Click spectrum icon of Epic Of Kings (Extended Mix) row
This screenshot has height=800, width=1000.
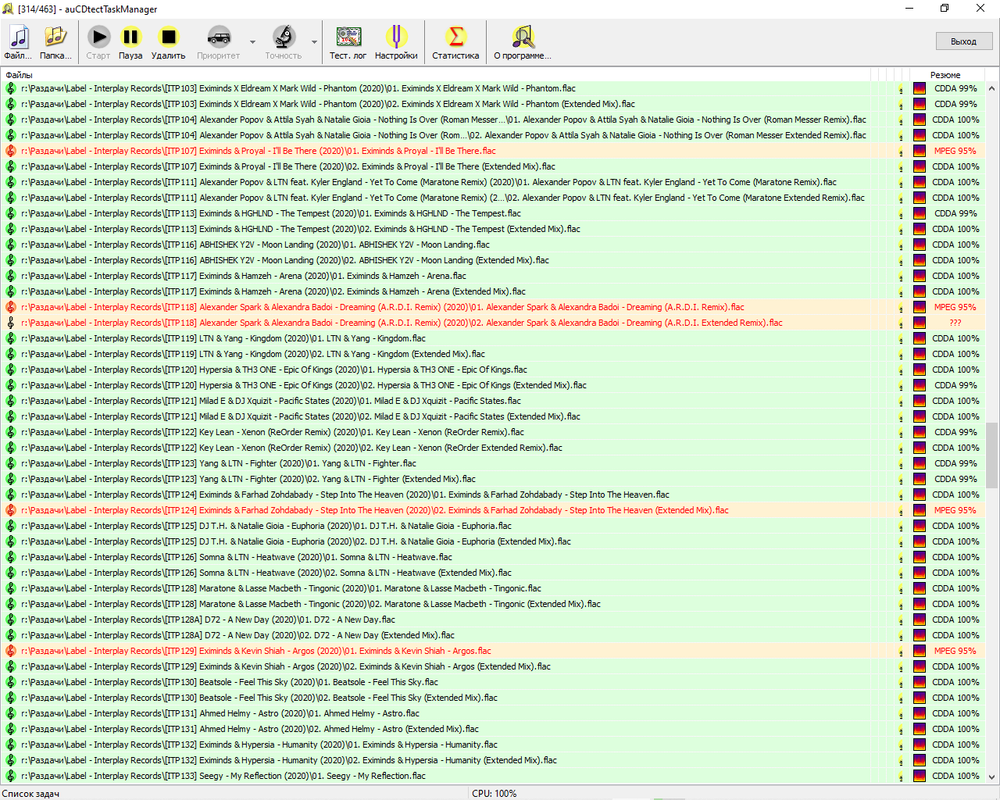tap(919, 385)
